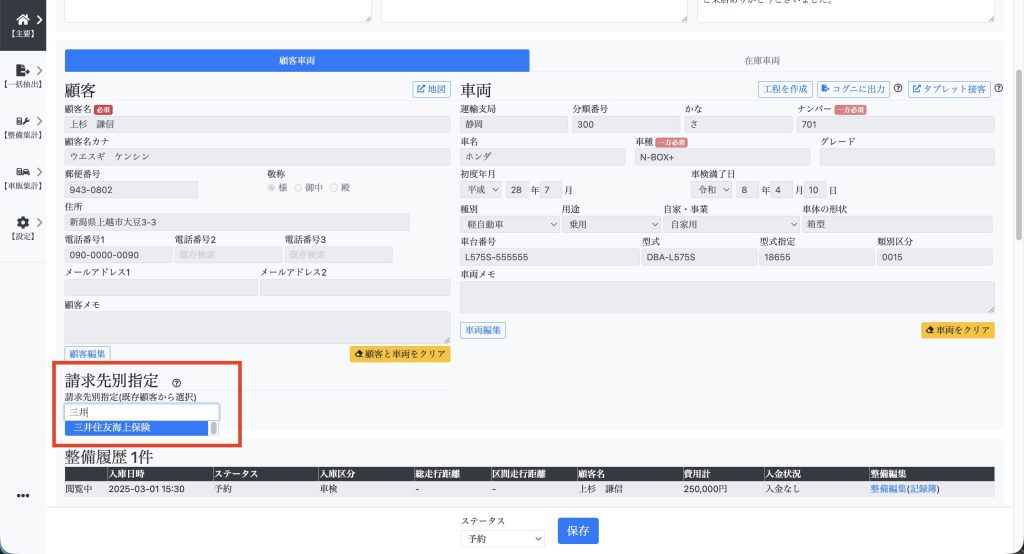Open the home 主要 sidebar icon

[22, 20]
